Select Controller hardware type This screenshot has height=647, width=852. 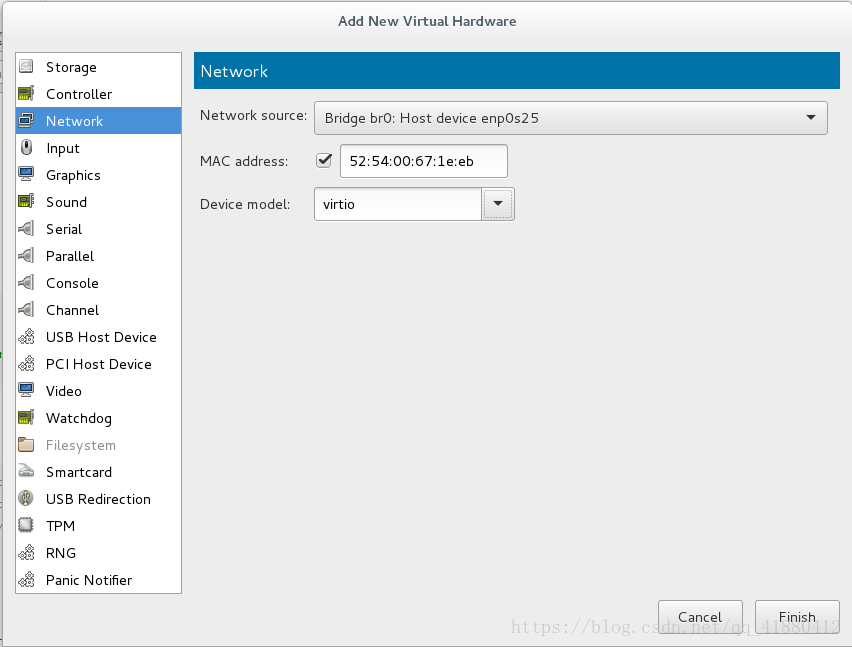pos(98,94)
